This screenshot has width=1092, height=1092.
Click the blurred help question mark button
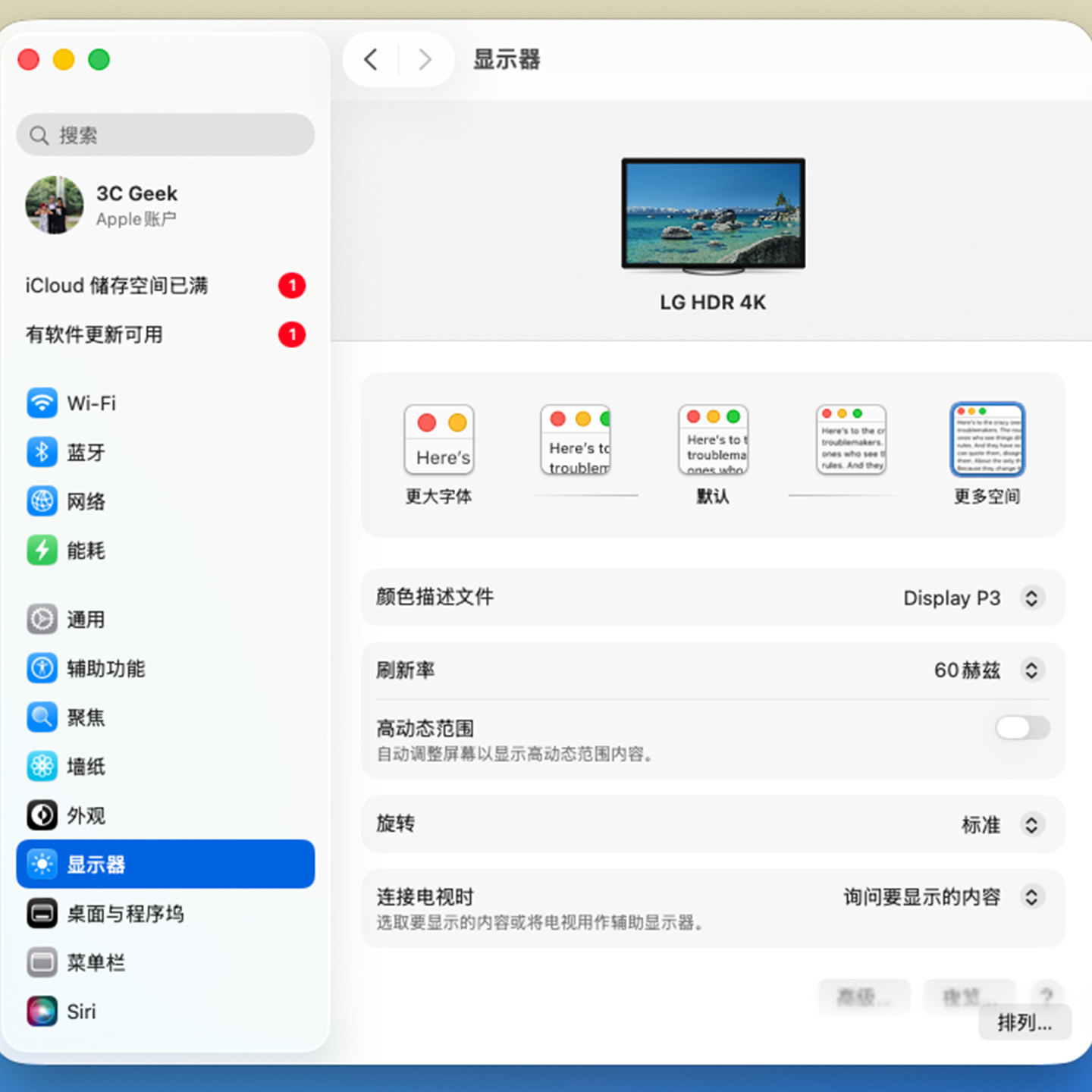click(x=1046, y=995)
